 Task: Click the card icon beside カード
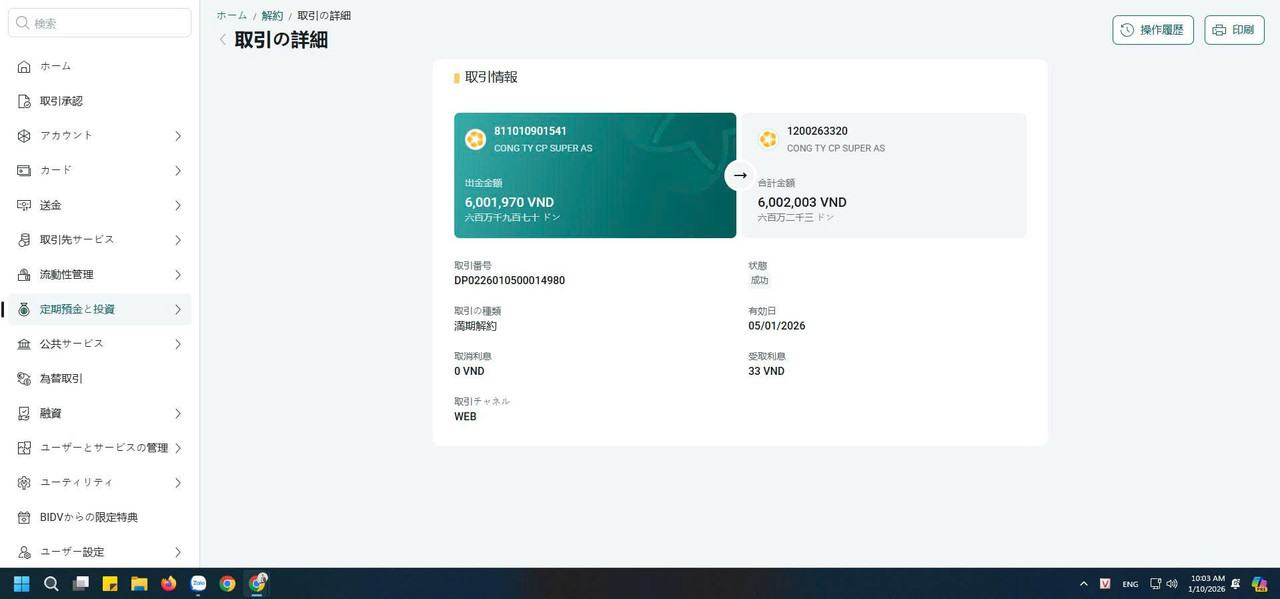point(24,170)
